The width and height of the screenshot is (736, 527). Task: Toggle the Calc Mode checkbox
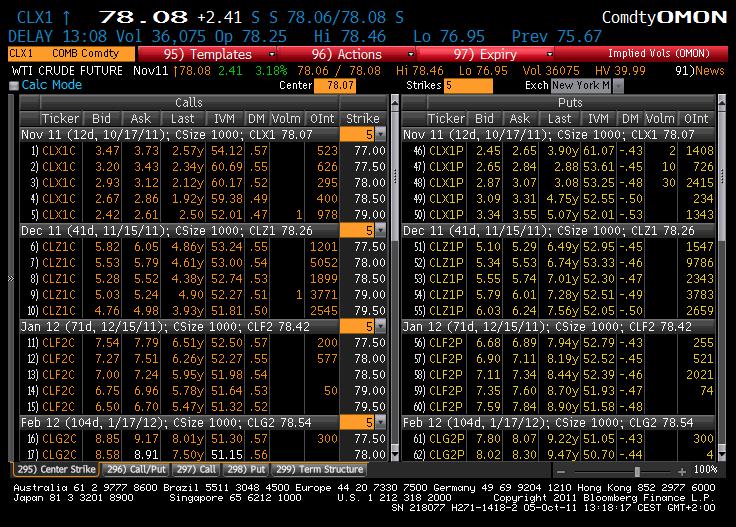coord(14,85)
